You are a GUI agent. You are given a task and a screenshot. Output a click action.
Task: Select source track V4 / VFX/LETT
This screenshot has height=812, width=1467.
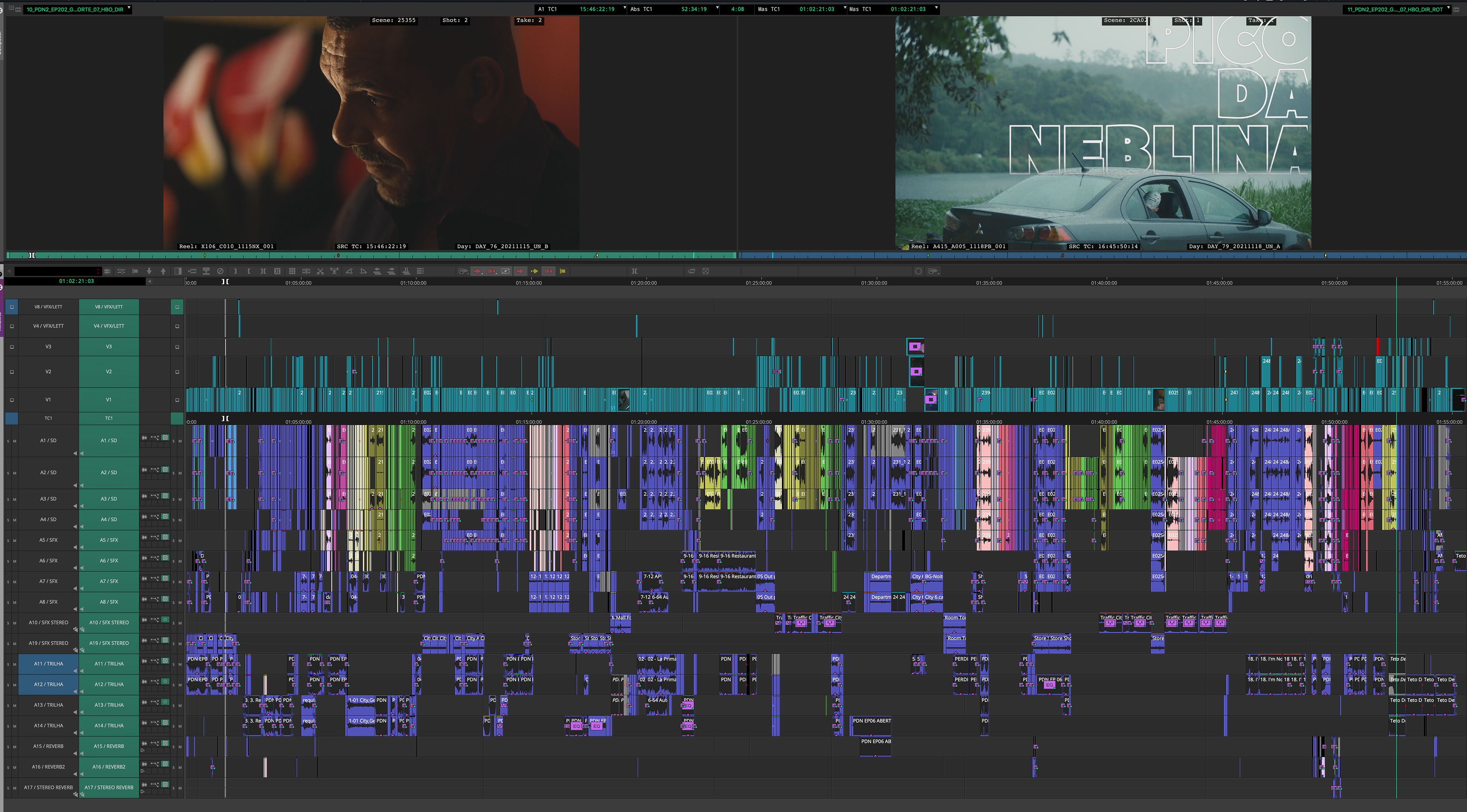[49, 326]
